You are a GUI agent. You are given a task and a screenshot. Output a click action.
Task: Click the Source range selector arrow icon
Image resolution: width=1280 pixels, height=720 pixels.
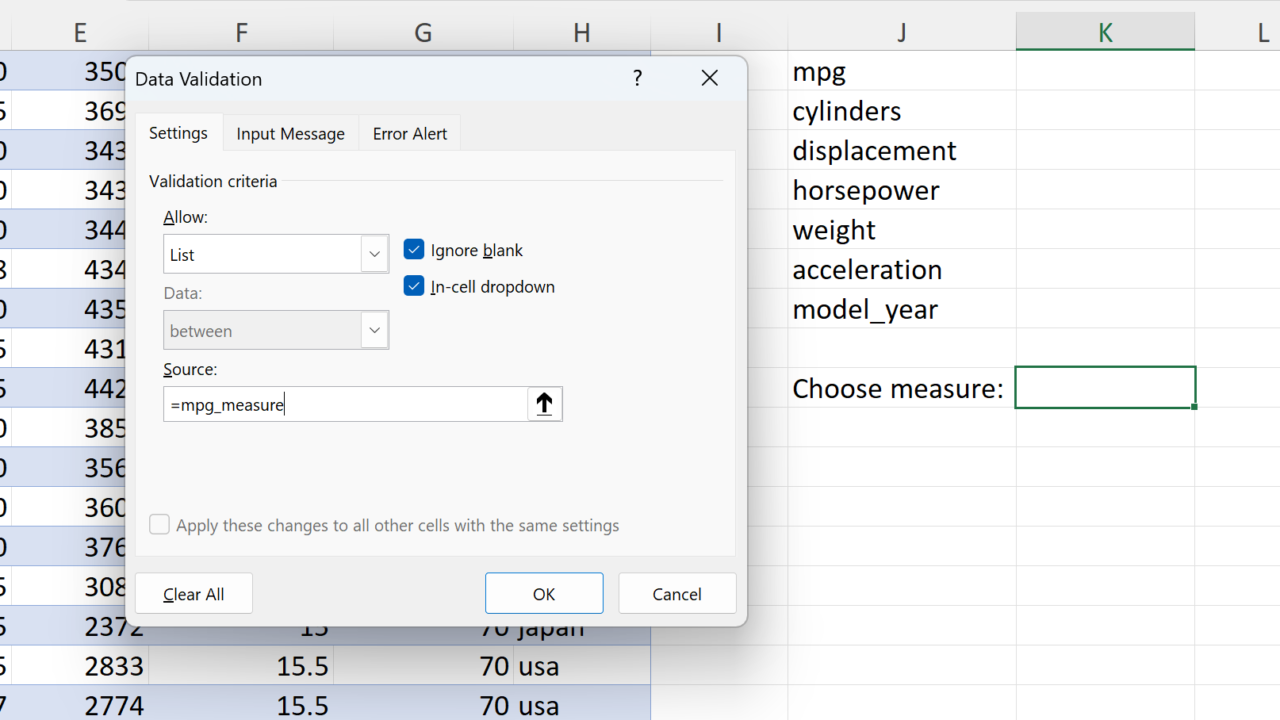[544, 404]
